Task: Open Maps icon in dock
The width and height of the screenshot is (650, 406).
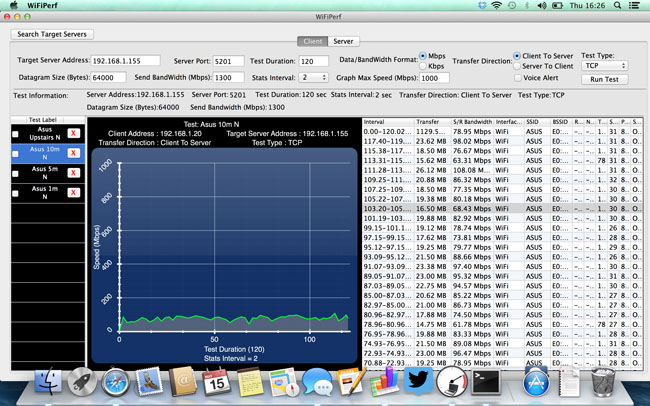Action: tap(284, 382)
